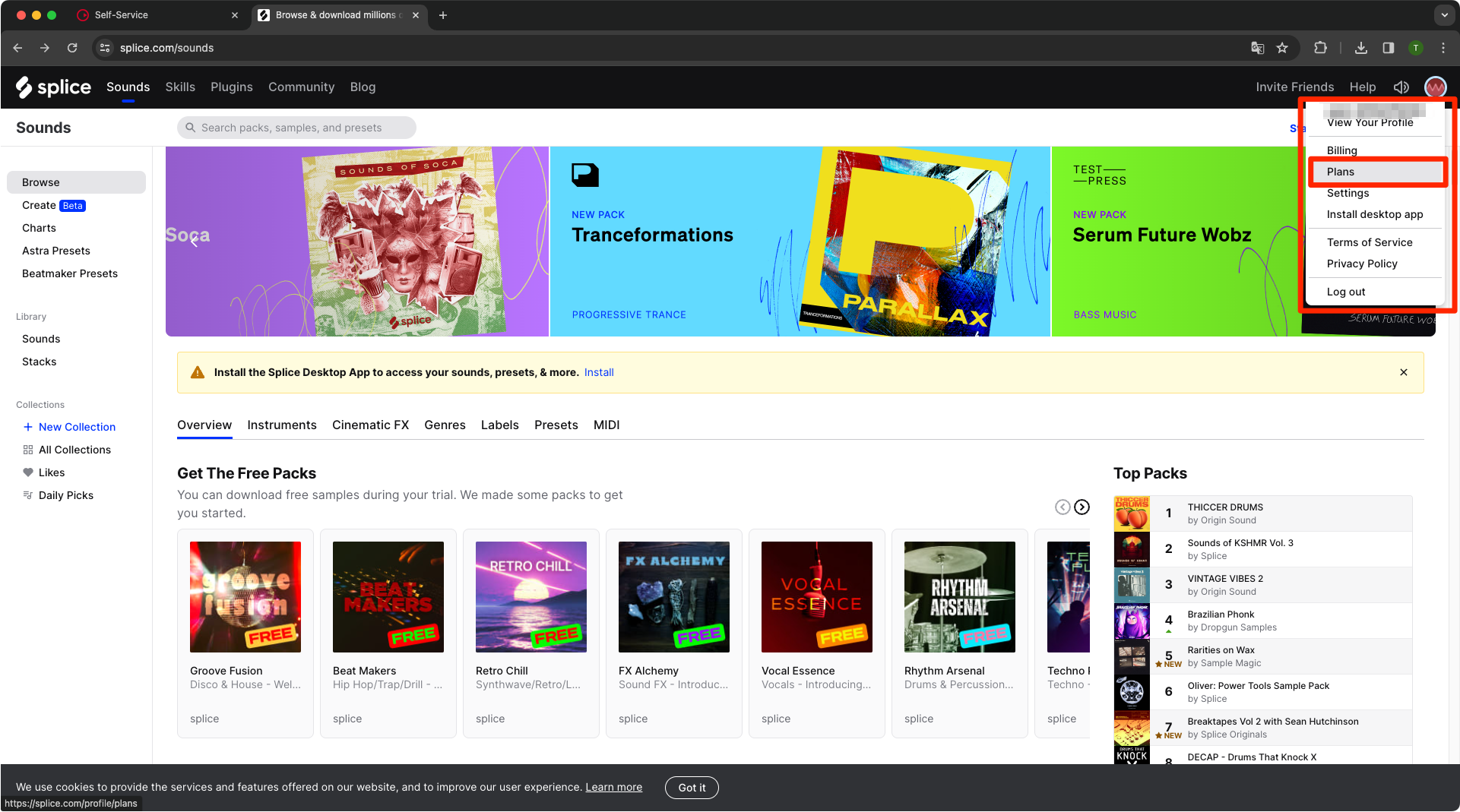The image size is (1460, 812).
Task: Reload the page
Action: [x=72, y=48]
